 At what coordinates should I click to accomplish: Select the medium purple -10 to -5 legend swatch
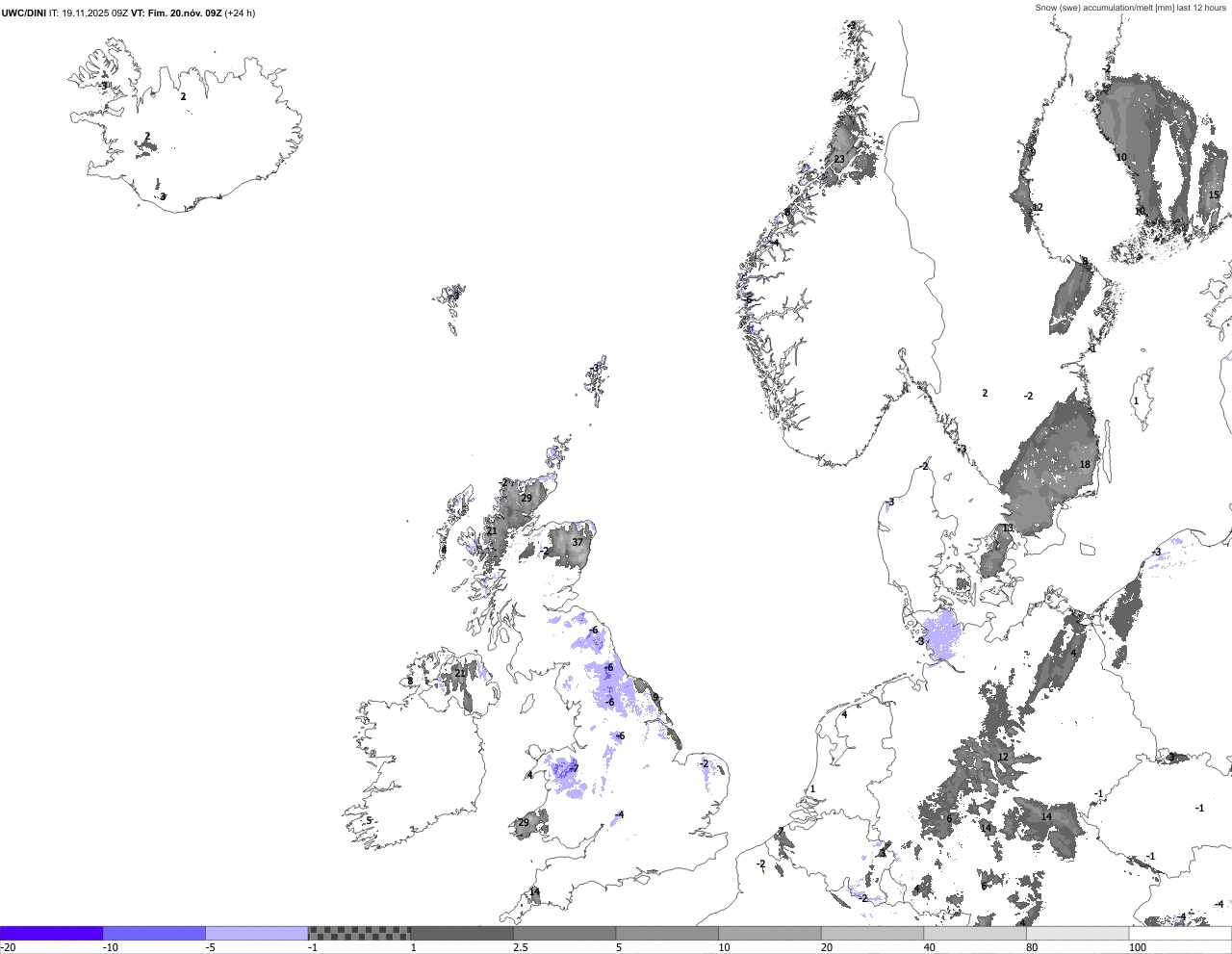pyautogui.click(x=154, y=933)
